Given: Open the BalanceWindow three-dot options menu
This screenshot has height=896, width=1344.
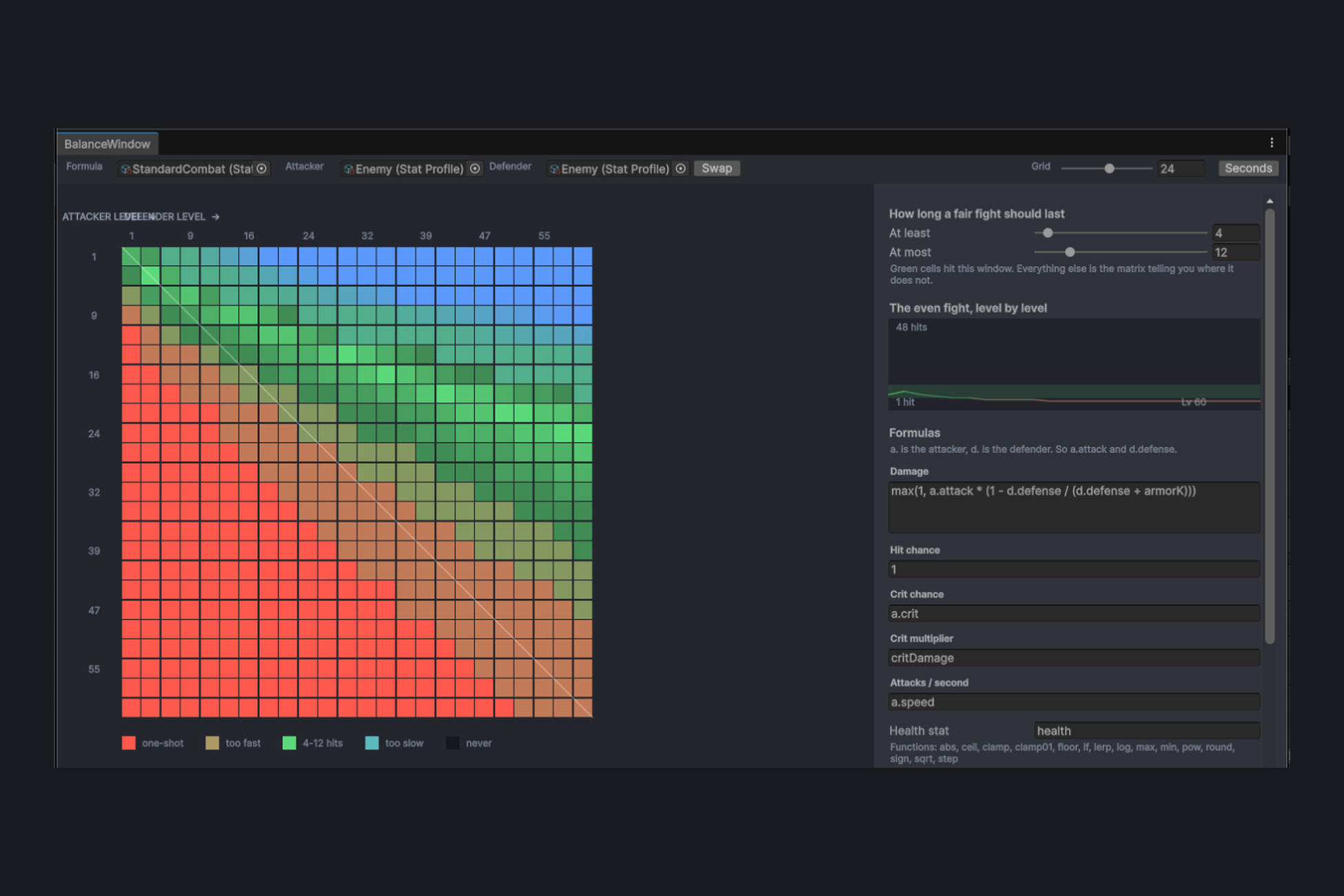Looking at the screenshot, I should pyautogui.click(x=1272, y=143).
